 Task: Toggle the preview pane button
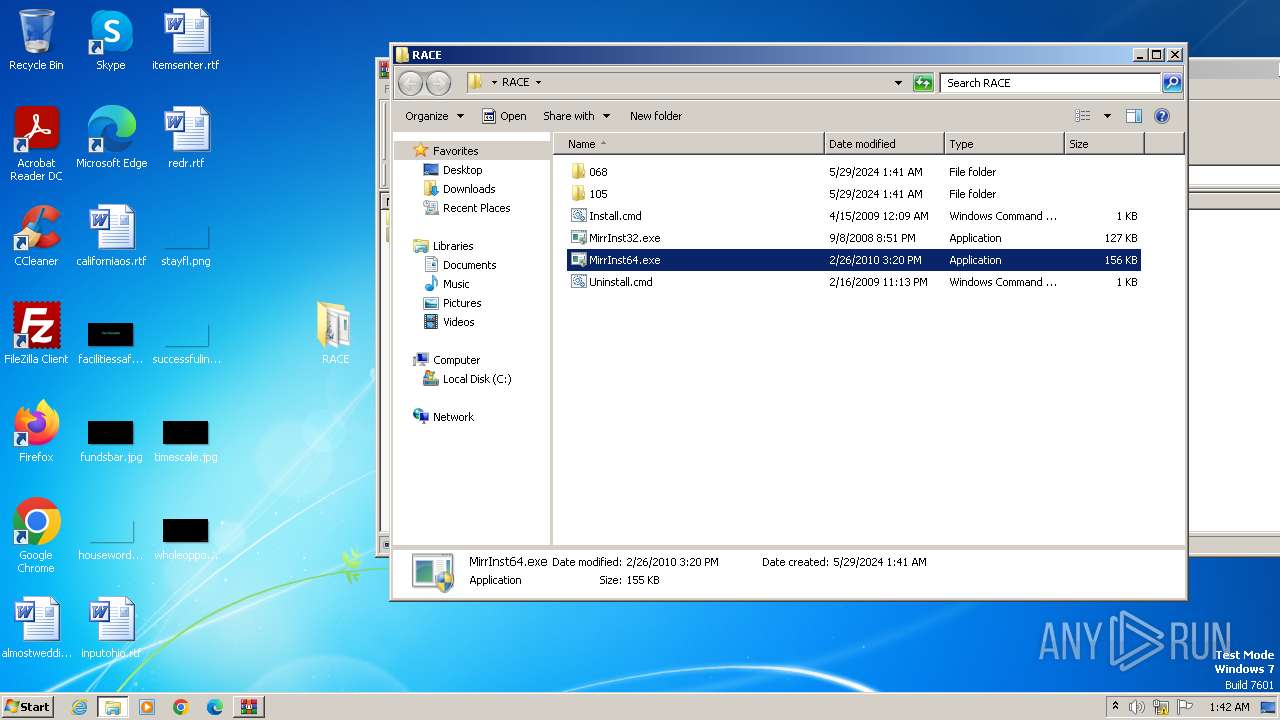pyautogui.click(x=1133, y=116)
